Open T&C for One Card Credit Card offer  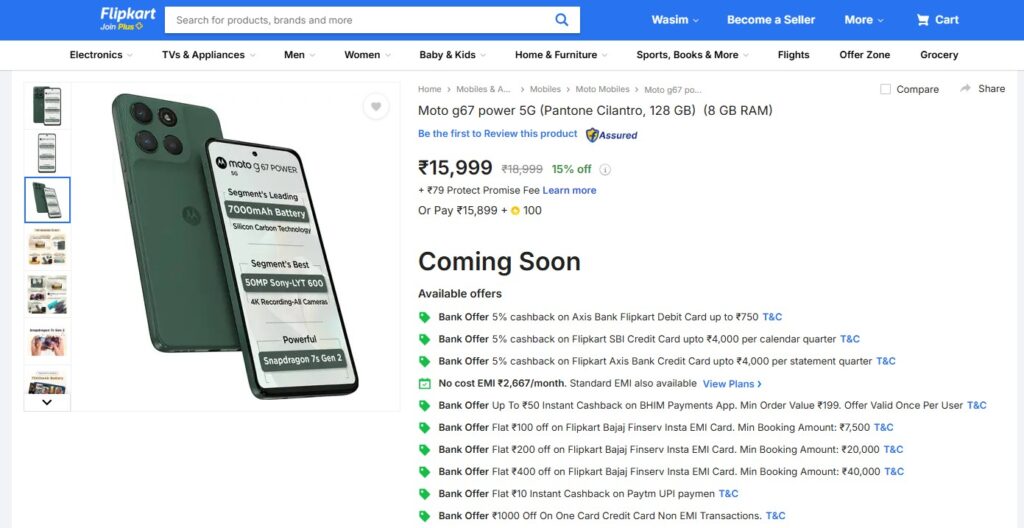point(775,516)
